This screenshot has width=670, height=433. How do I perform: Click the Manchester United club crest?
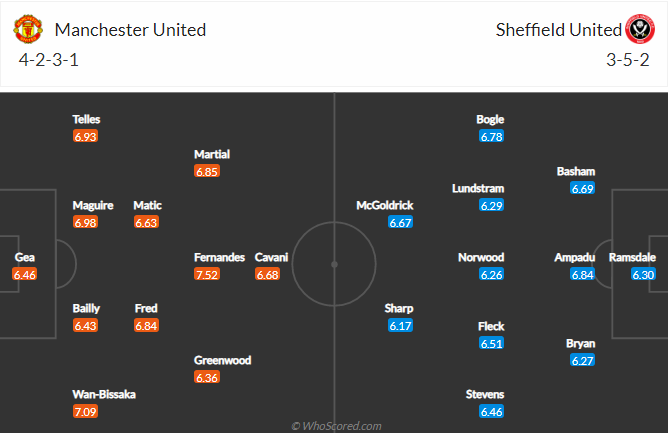28,30
